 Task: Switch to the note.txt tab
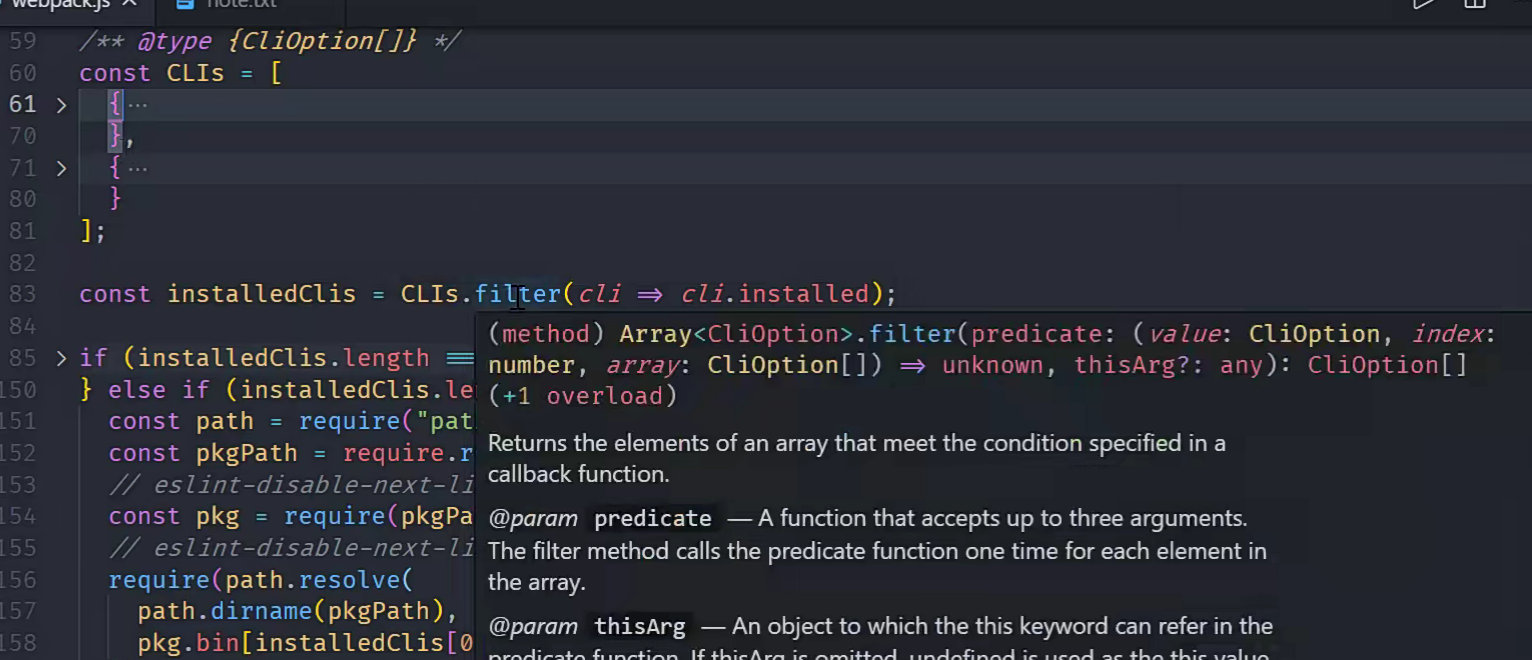coord(240,4)
